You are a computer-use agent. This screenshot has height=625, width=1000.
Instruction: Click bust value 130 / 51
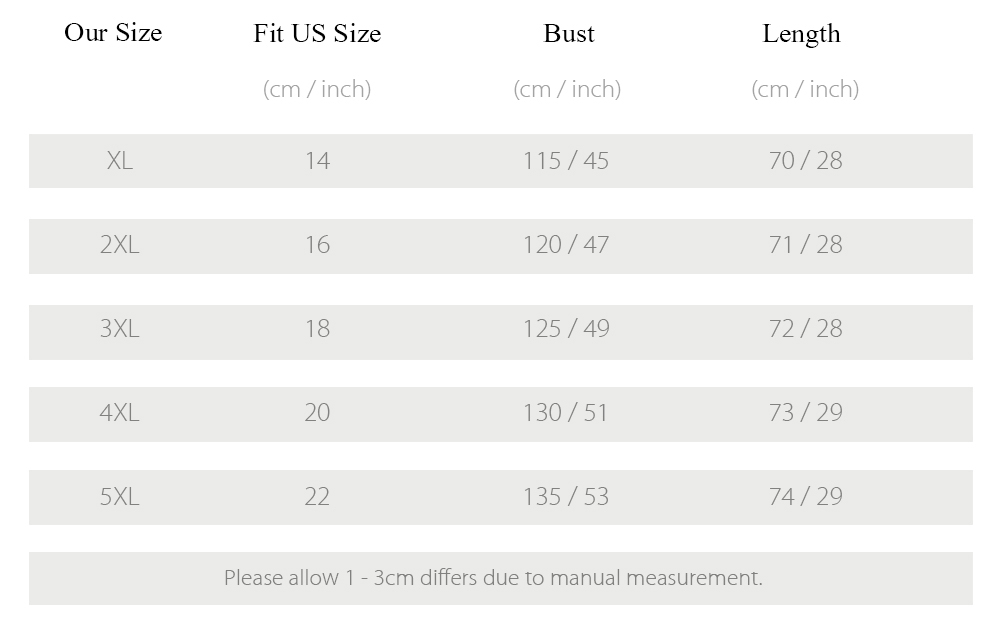pos(566,413)
